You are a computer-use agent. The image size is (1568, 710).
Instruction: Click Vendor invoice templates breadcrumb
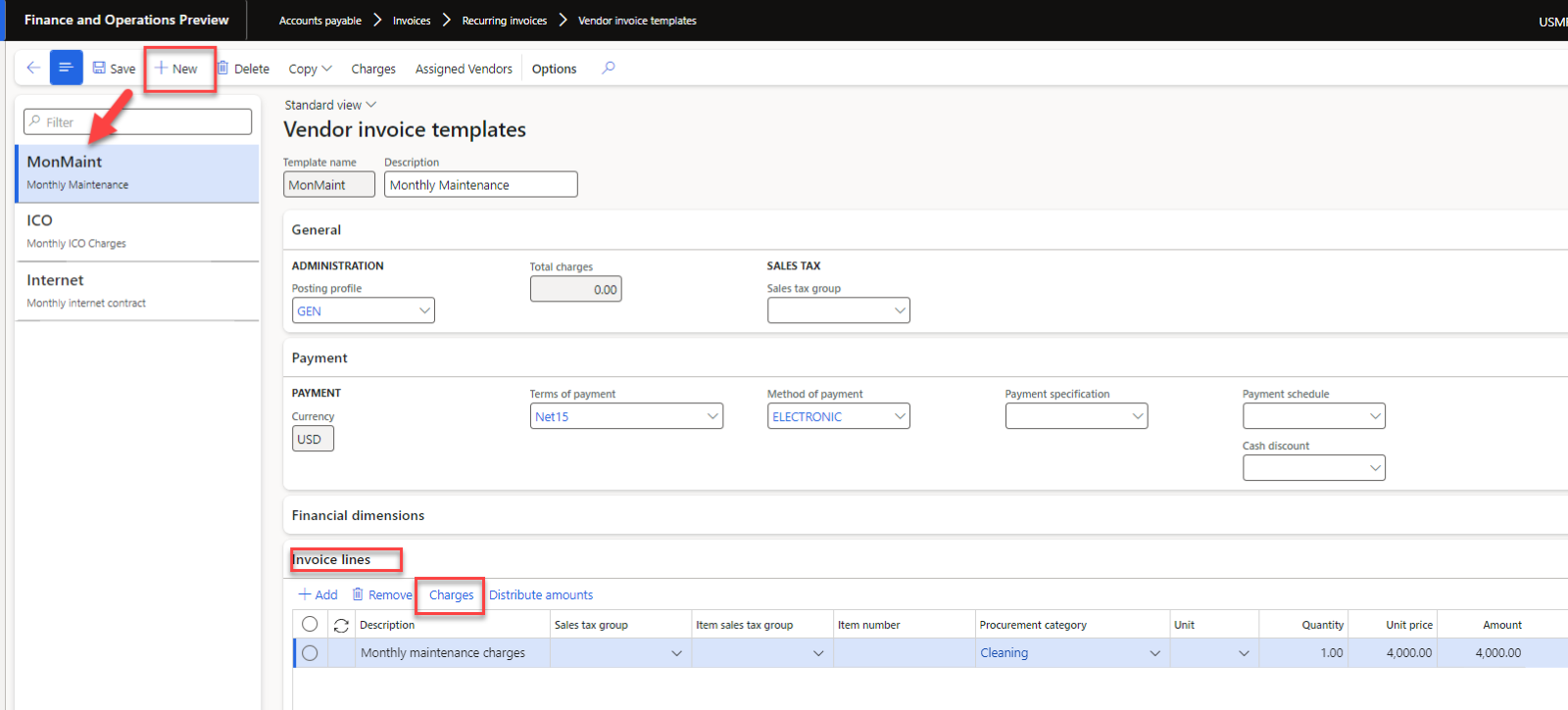(x=637, y=21)
